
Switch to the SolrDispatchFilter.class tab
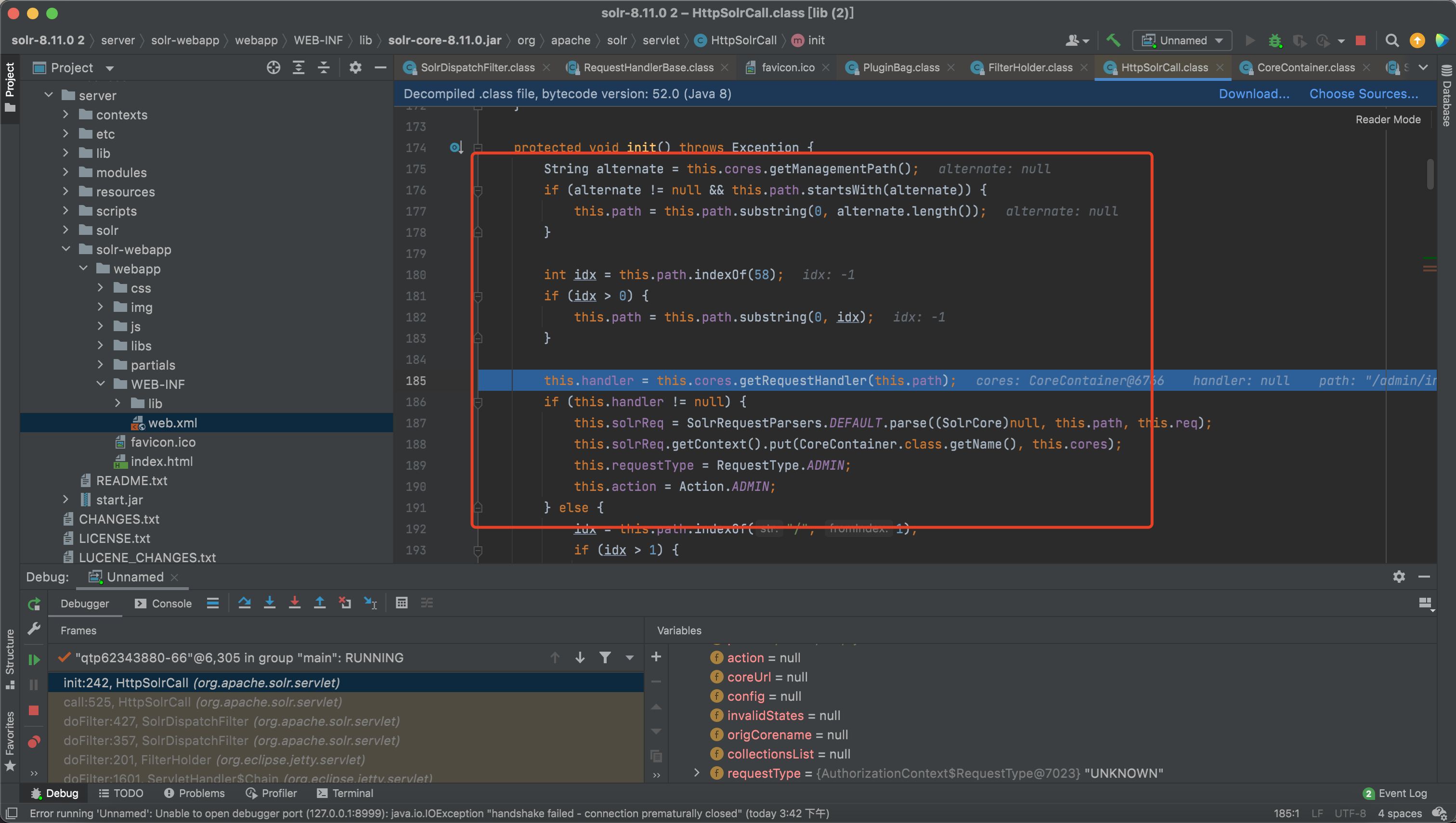coord(477,67)
